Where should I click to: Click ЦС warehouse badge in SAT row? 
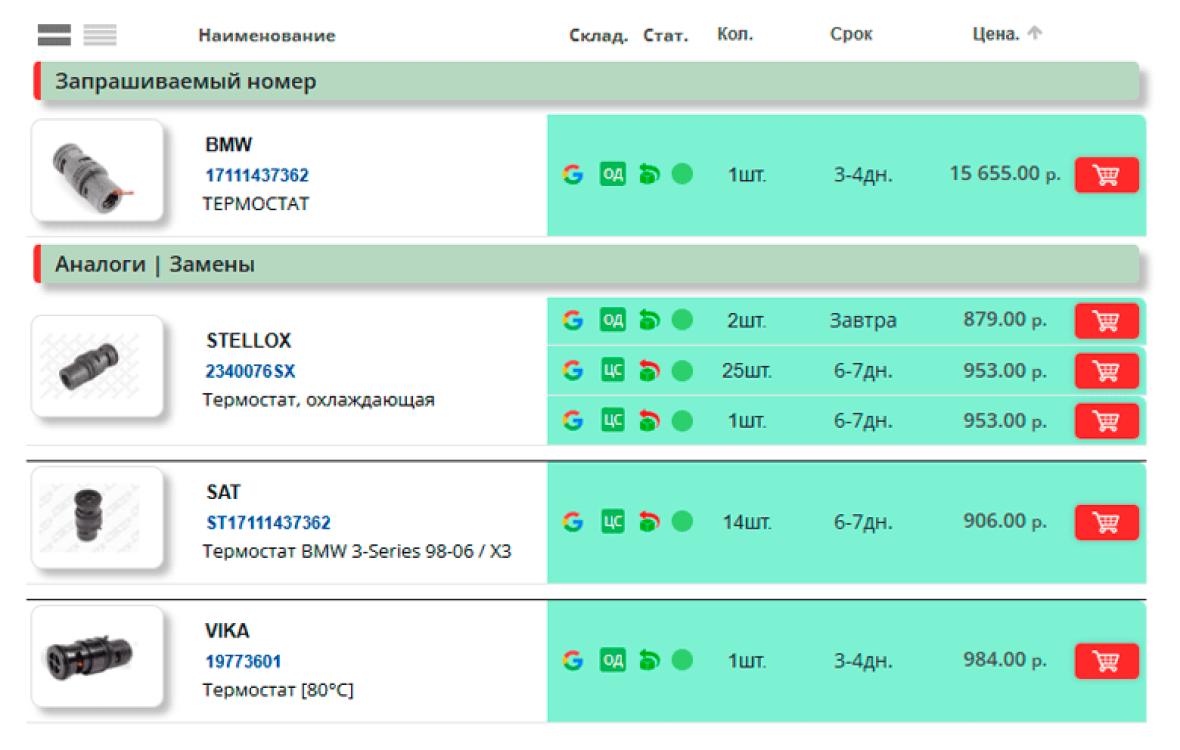pyautogui.click(x=613, y=521)
